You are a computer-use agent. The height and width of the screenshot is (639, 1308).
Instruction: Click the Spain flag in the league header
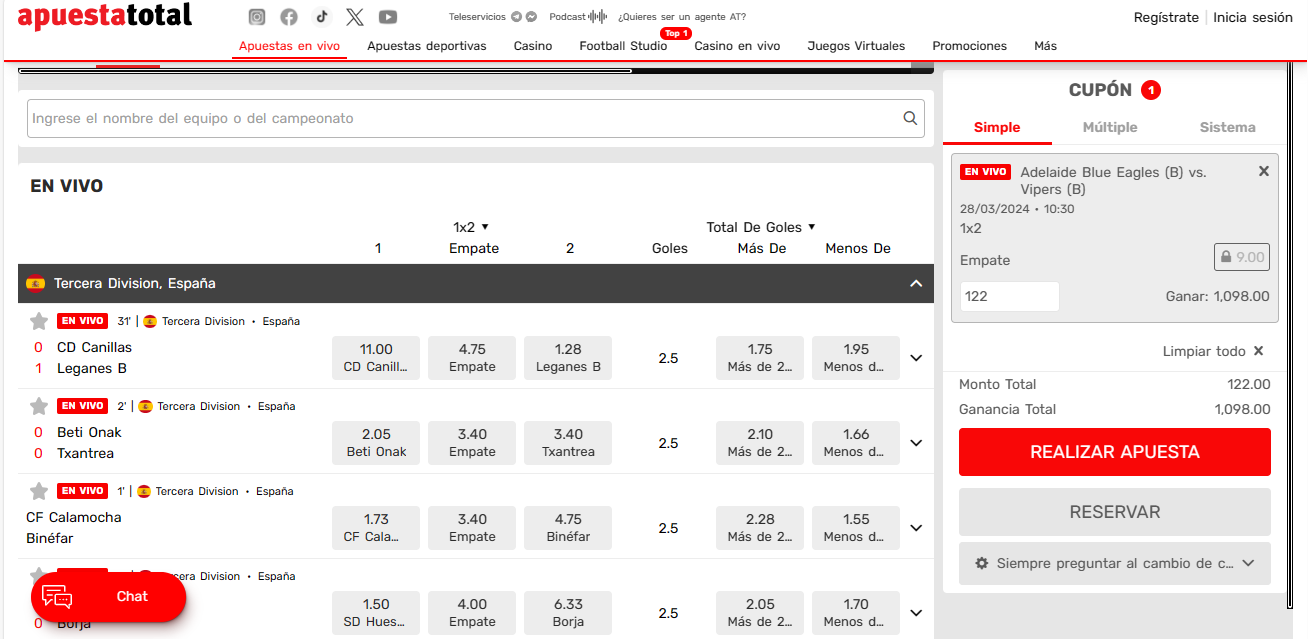coord(36,283)
